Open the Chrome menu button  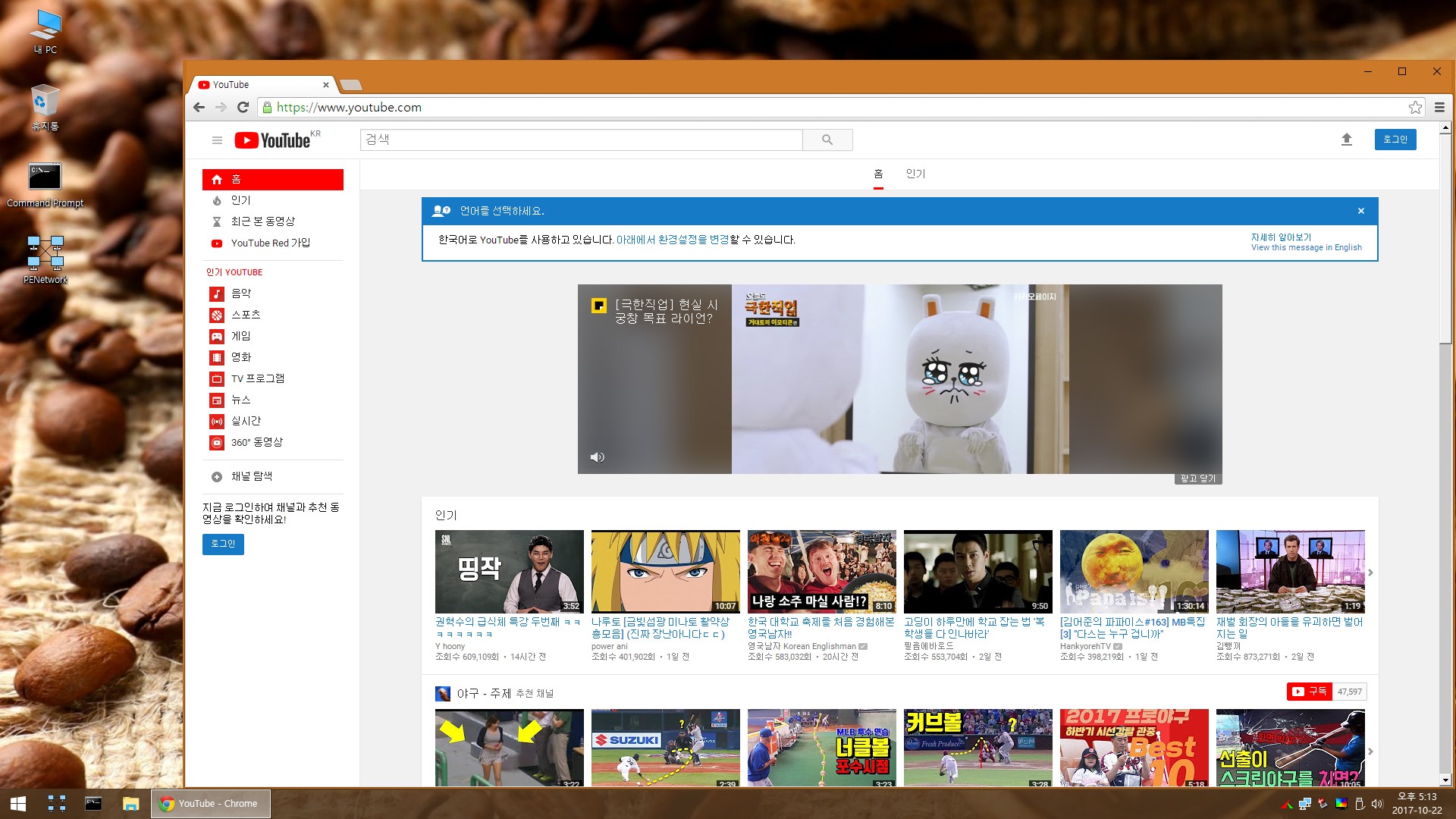[1439, 108]
